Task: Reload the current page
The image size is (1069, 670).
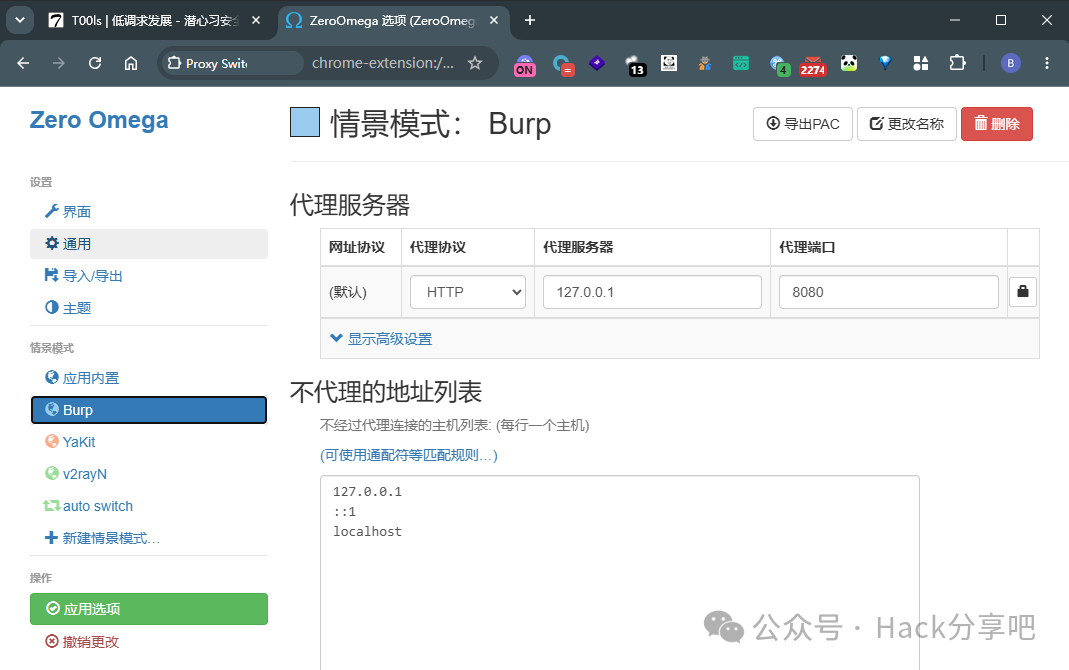Action: tap(95, 63)
